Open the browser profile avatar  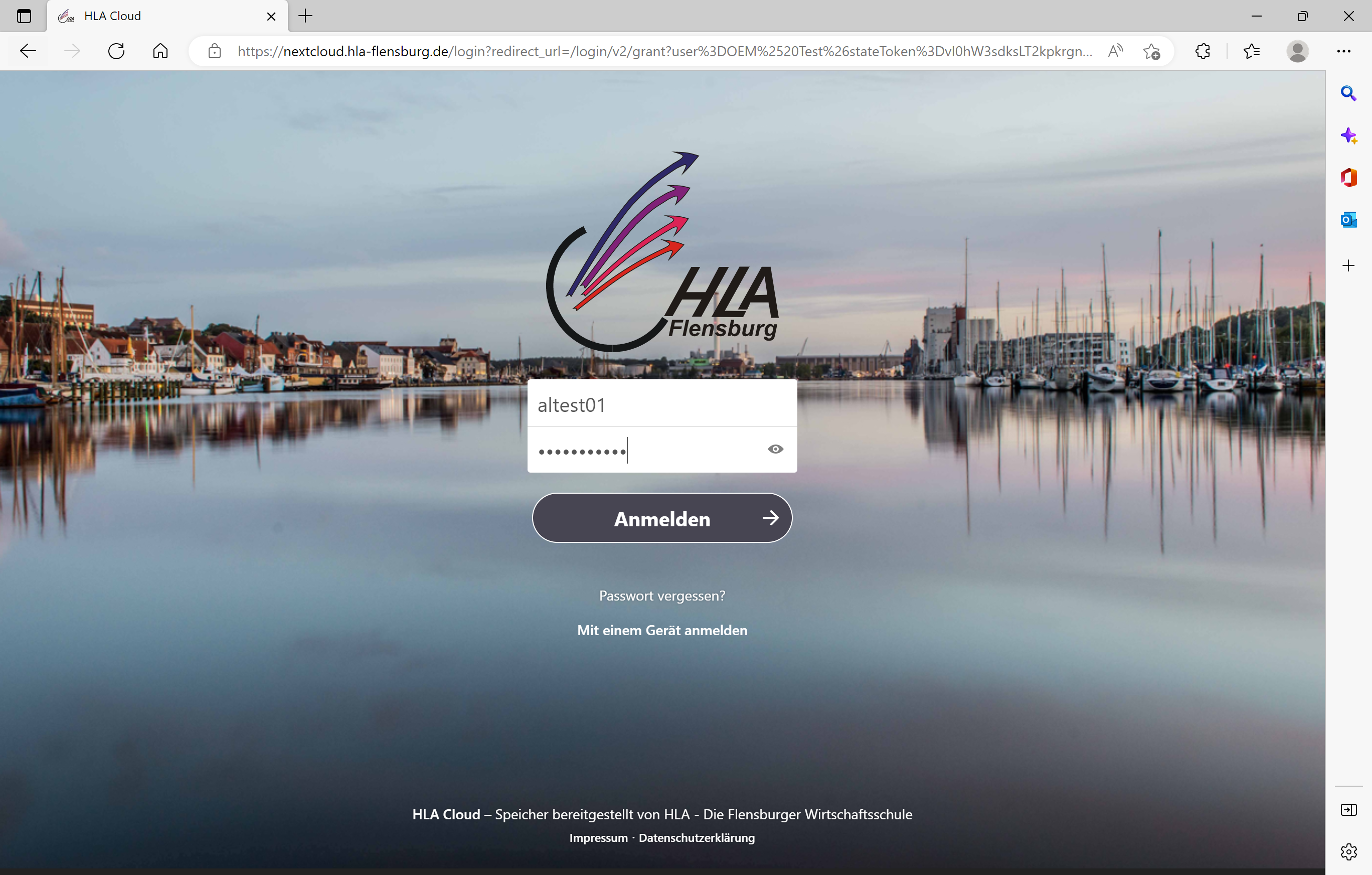point(1297,51)
